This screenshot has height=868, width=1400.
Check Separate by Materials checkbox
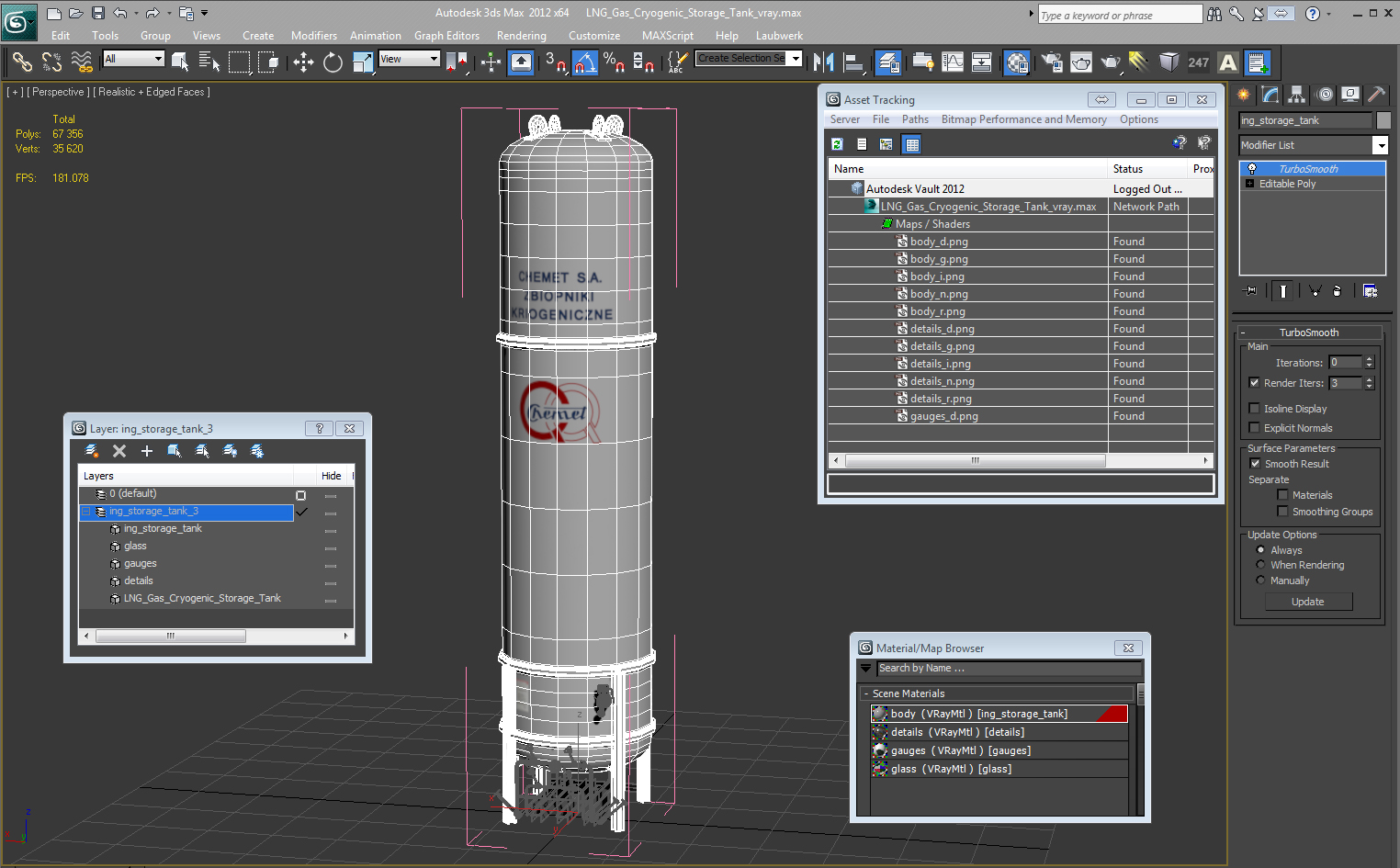[1282, 495]
